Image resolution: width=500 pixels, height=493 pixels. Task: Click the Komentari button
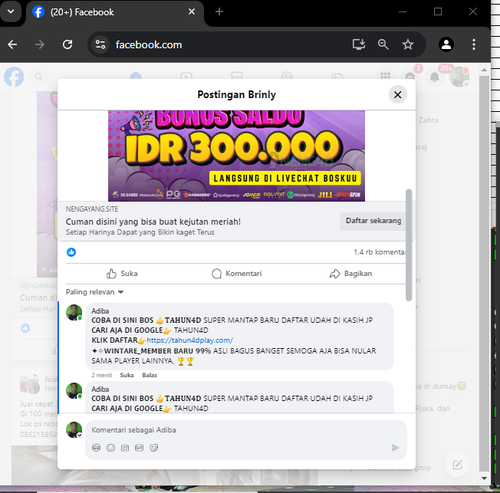[237, 274]
